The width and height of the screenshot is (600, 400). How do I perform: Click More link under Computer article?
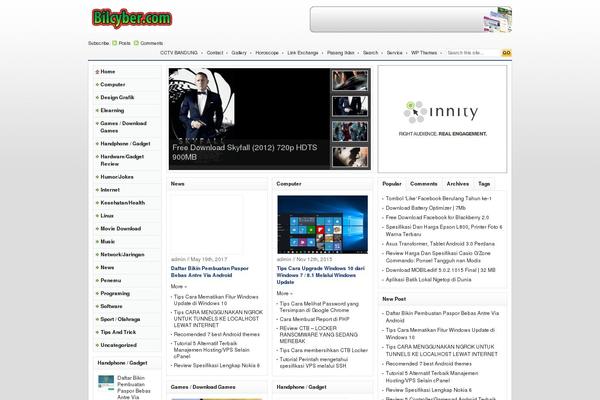click(x=284, y=294)
